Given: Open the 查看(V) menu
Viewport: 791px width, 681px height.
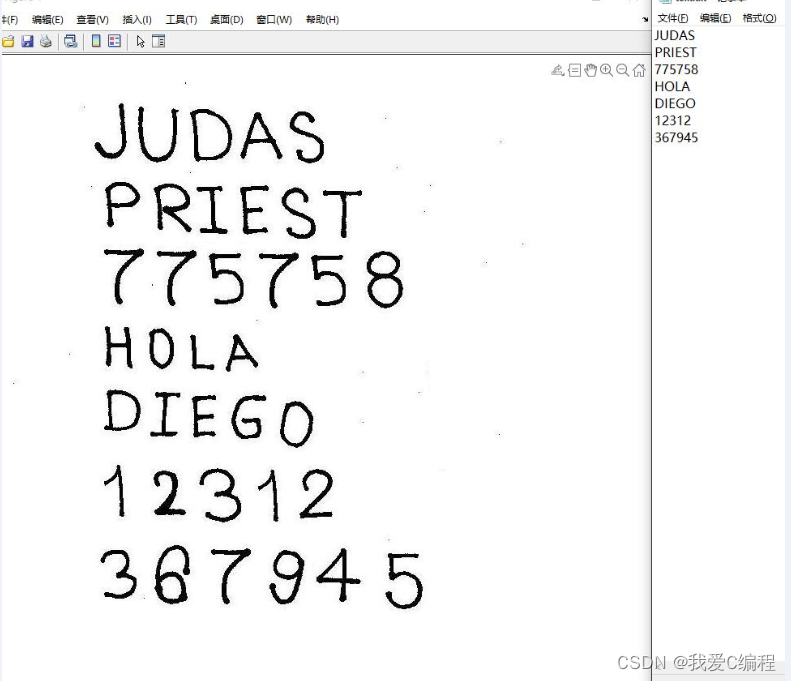Looking at the screenshot, I should [92, 20].
